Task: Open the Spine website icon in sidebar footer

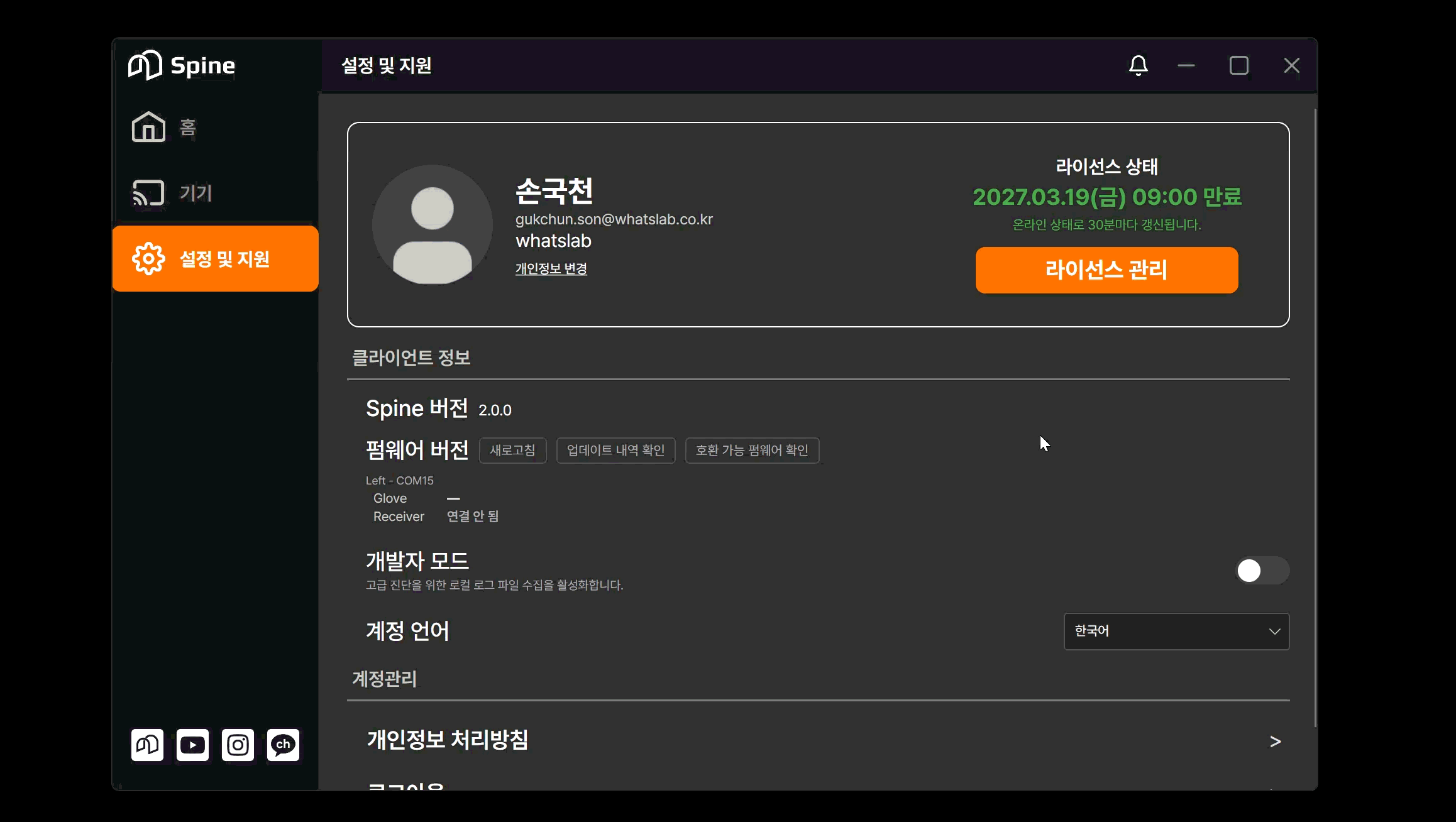Action: pos(147,745)
